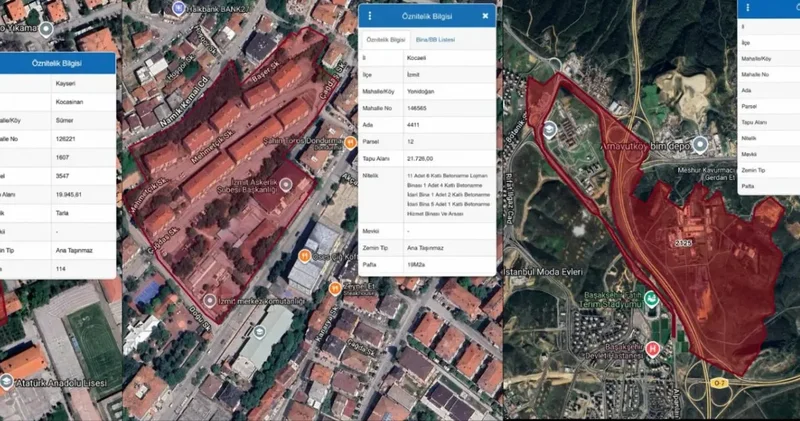Screen dimensions: 800x421
Task: Select the Şahin Toros Dondurma restaurant marker
Action: point(350,142)
